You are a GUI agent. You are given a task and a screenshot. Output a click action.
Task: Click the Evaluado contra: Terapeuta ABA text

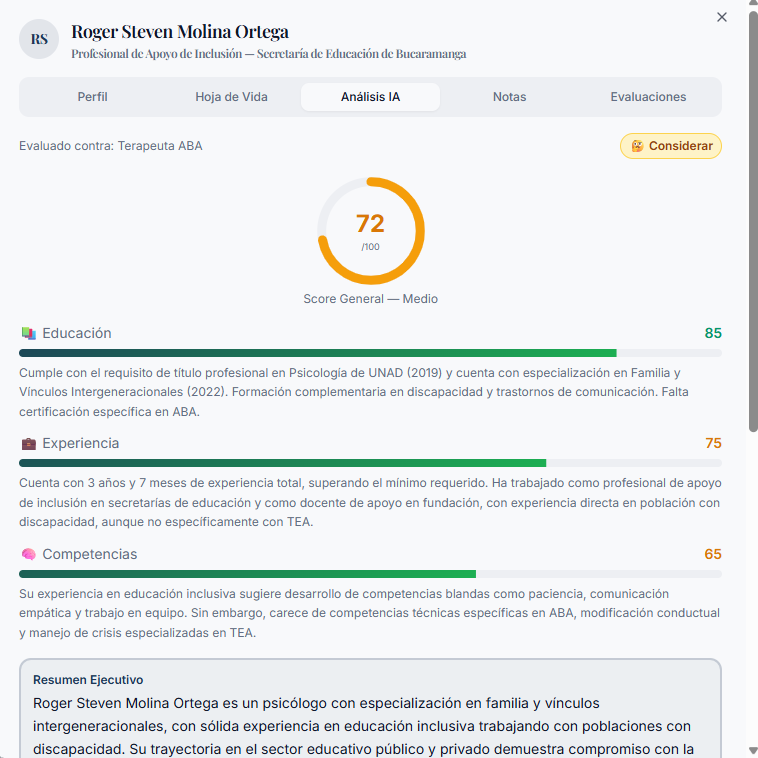[111, 146]
